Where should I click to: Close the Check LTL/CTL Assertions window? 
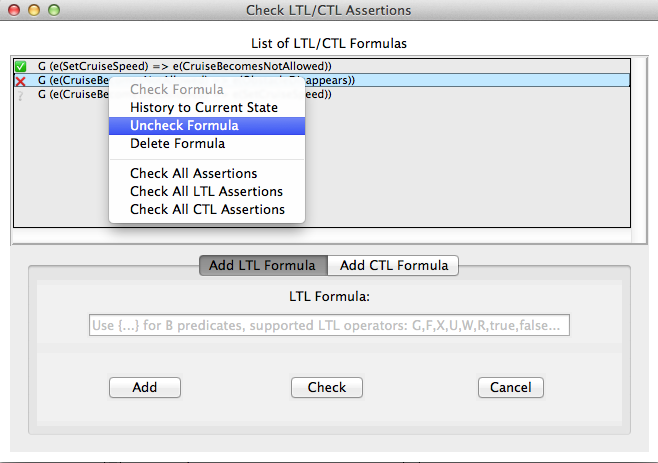[x=16, y=10]
